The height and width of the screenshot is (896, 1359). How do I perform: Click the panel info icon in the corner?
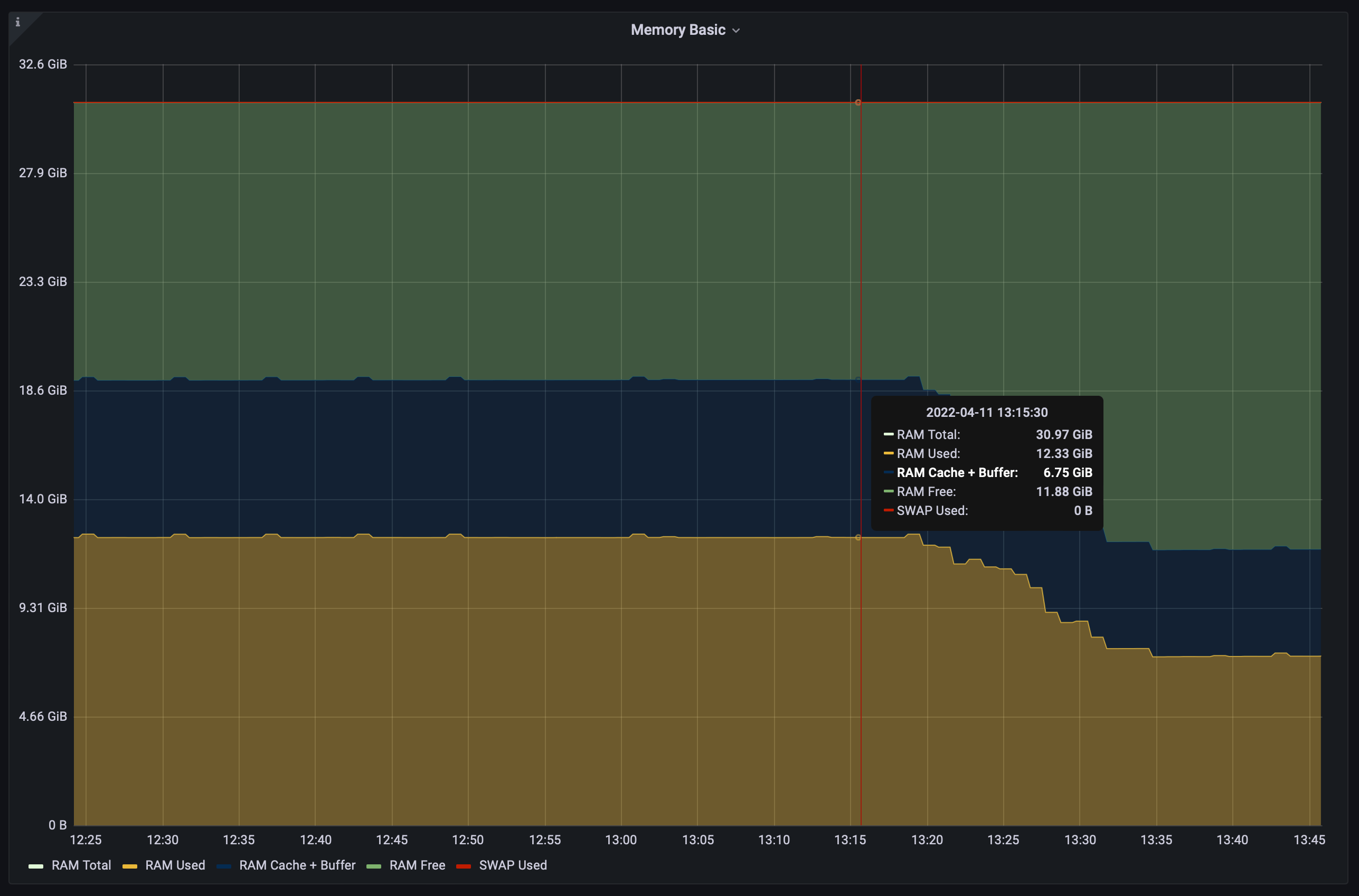coord(18,22)
